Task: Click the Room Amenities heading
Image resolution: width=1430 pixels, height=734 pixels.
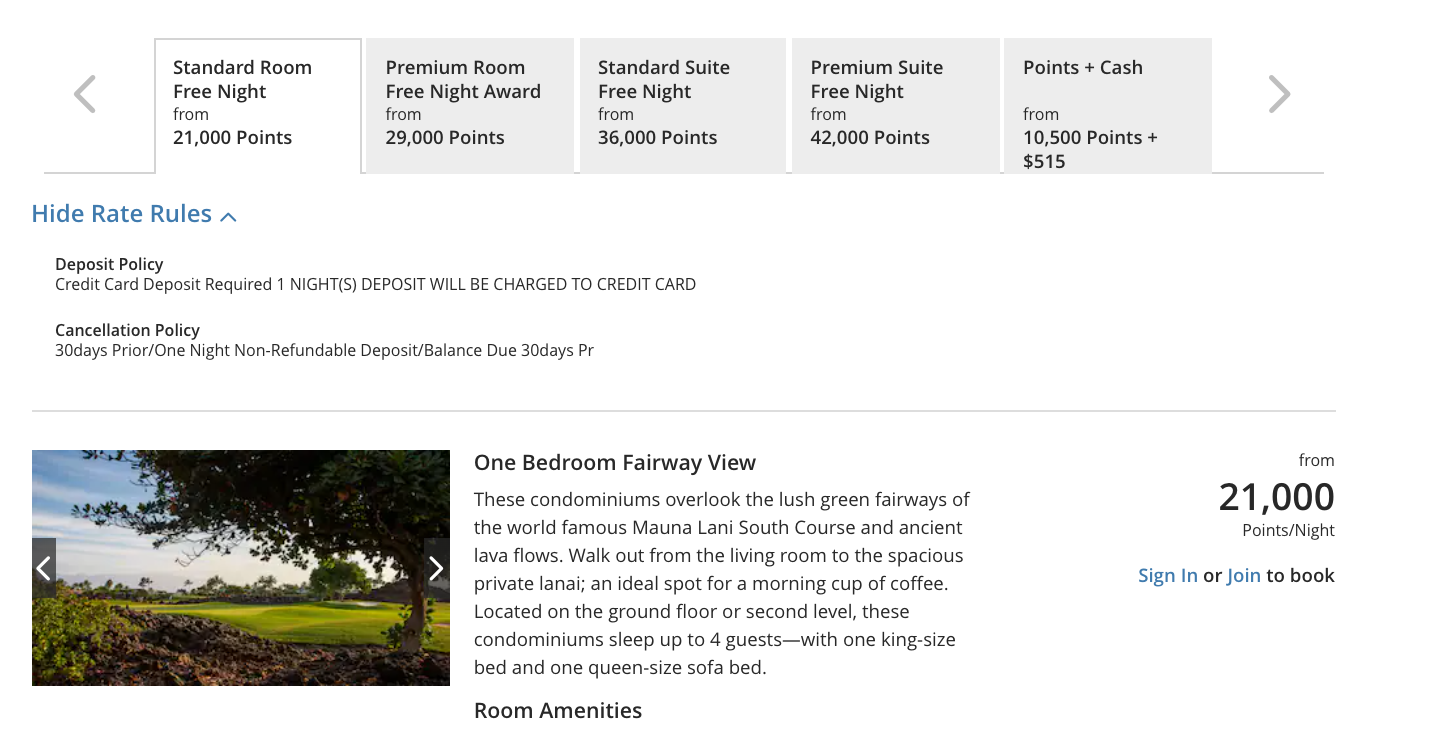Action: [x=557, y=711]
